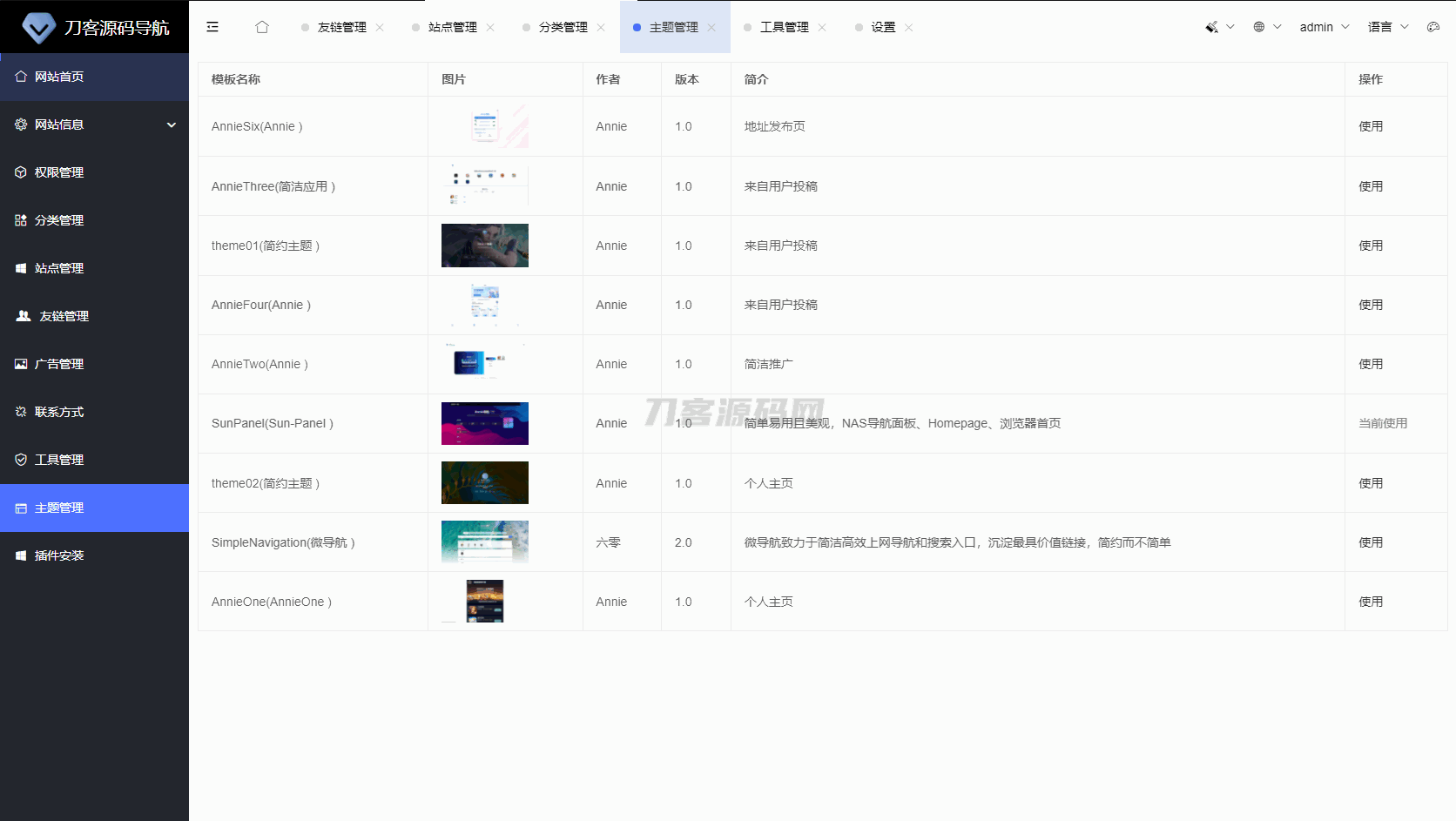Open 权限管理 from the sidebar

click(x=59, y=172)
